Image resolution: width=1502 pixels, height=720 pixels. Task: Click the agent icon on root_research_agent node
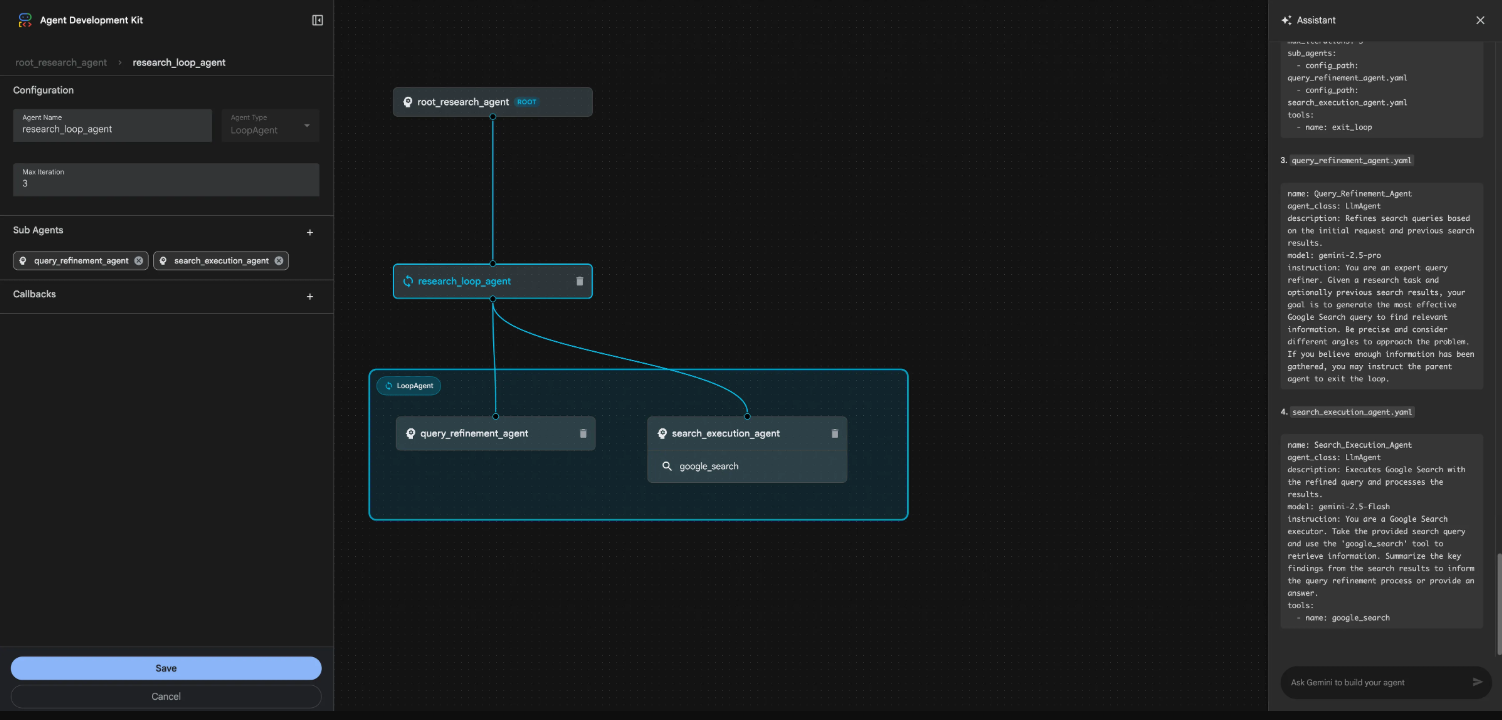pos(407,101)
